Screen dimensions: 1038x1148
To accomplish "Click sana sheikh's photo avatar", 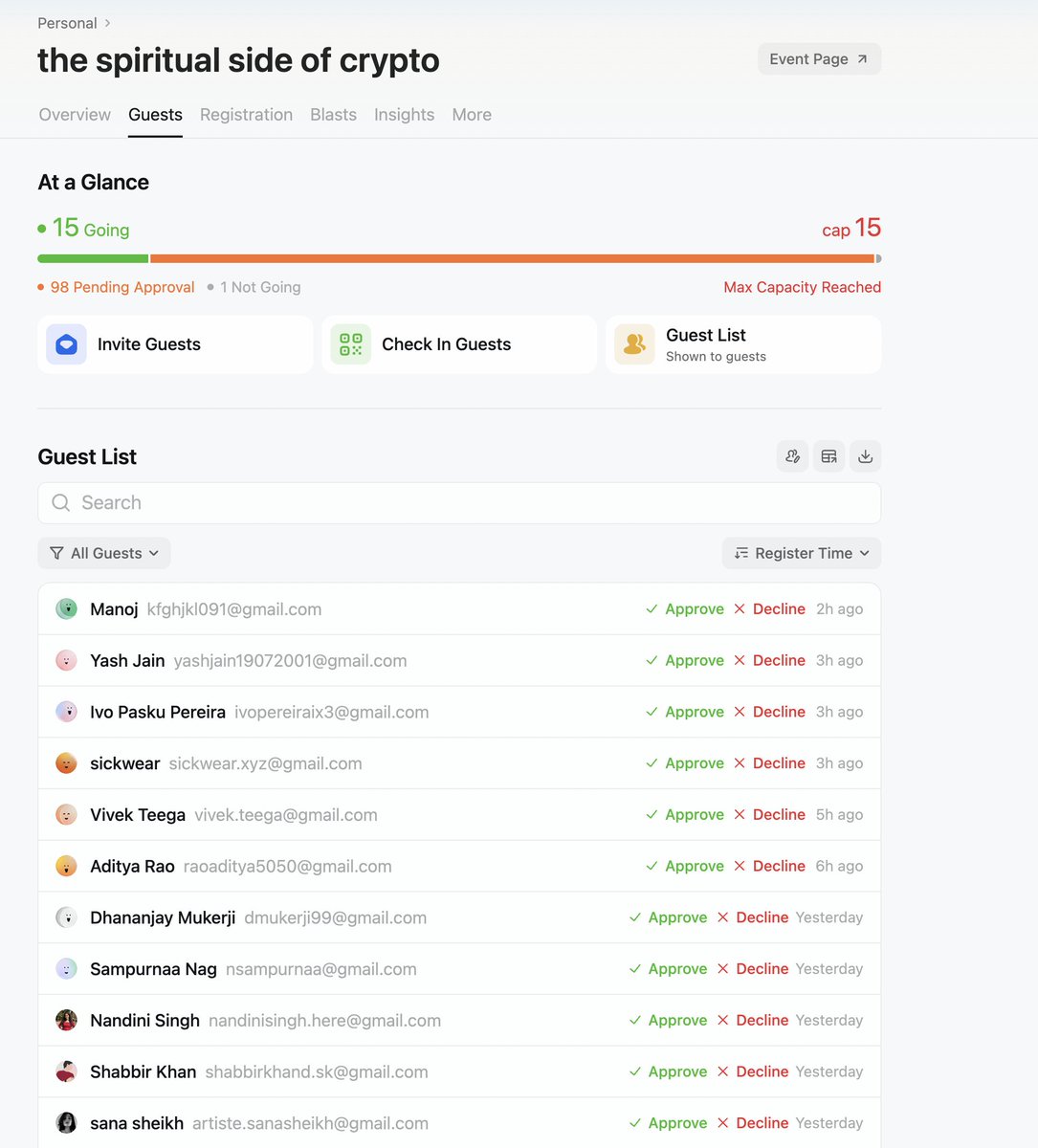I will (x=66, y=1123).
